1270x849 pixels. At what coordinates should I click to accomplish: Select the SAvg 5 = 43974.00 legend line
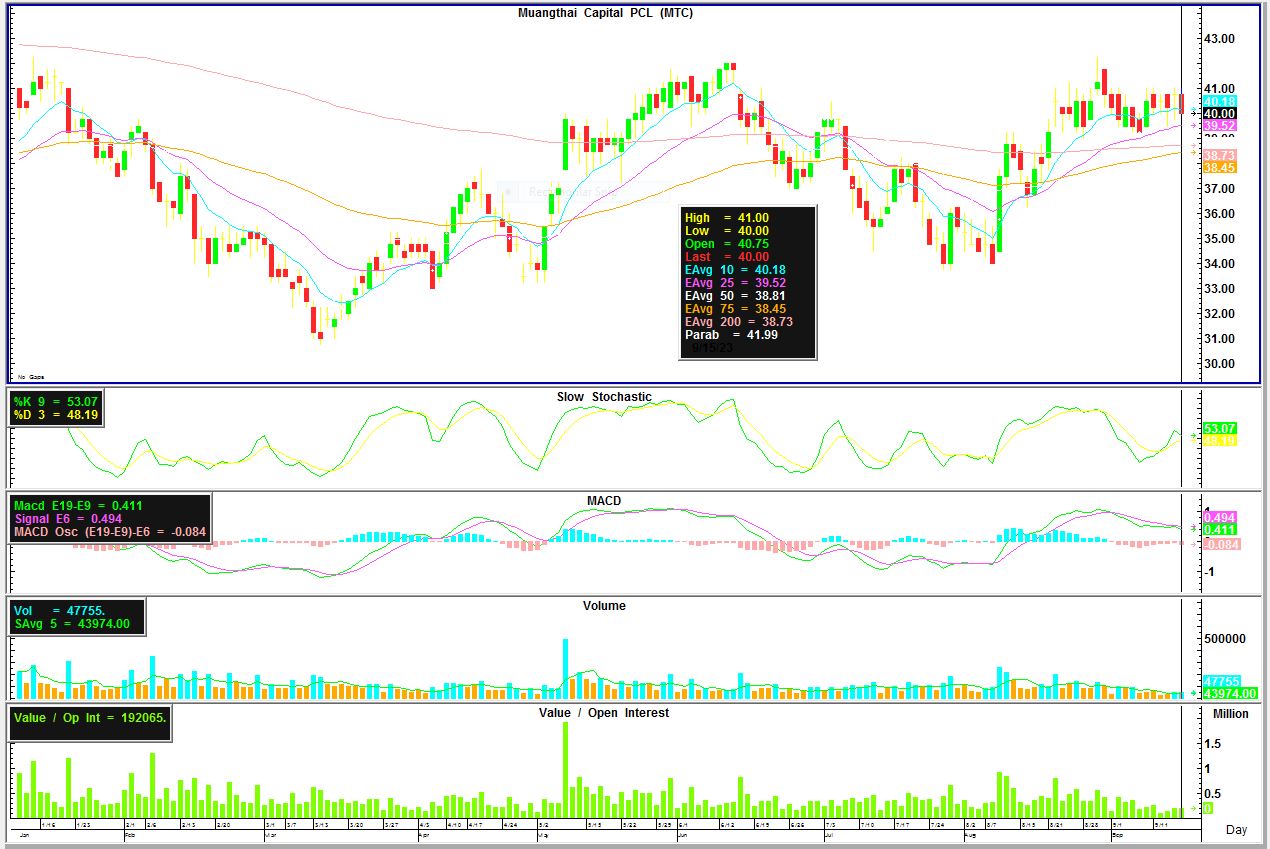click(x=73, y=623)
